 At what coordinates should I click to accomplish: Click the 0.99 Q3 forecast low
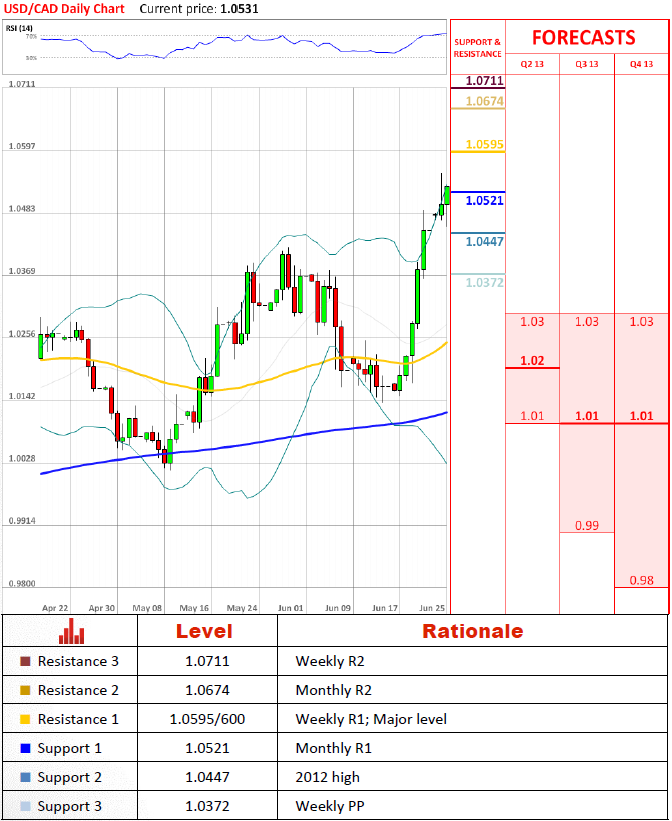point(587,525)
